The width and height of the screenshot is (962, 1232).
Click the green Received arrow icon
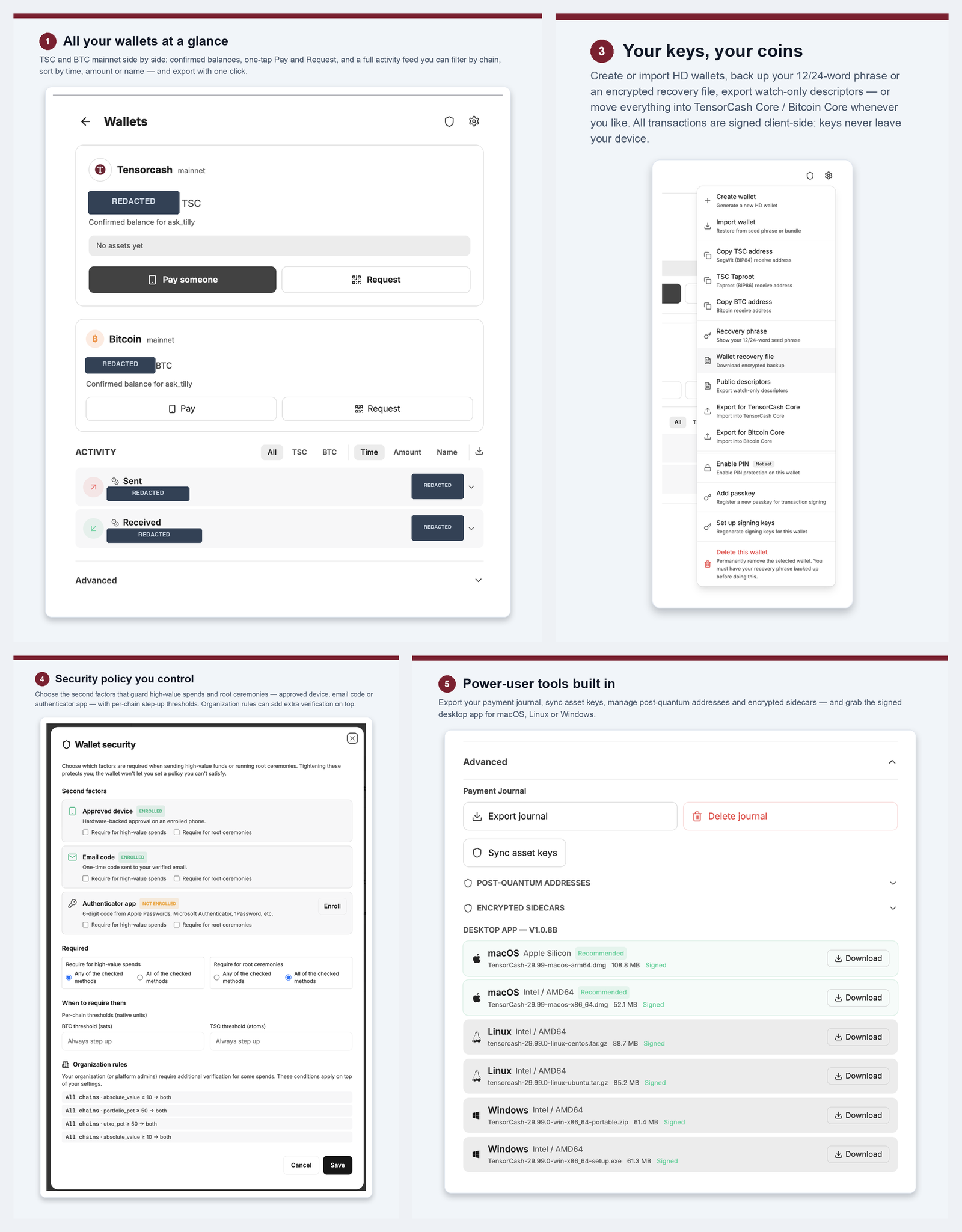[93, 529]
